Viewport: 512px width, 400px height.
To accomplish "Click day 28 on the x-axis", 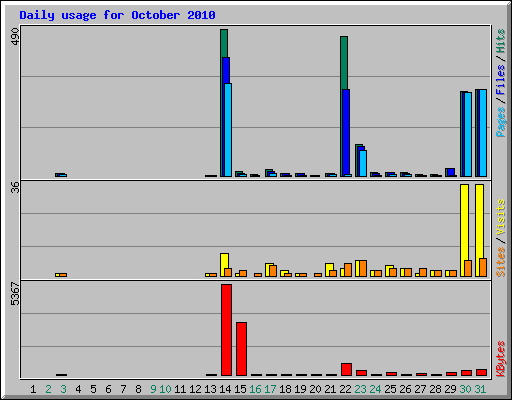I will 435,389.
